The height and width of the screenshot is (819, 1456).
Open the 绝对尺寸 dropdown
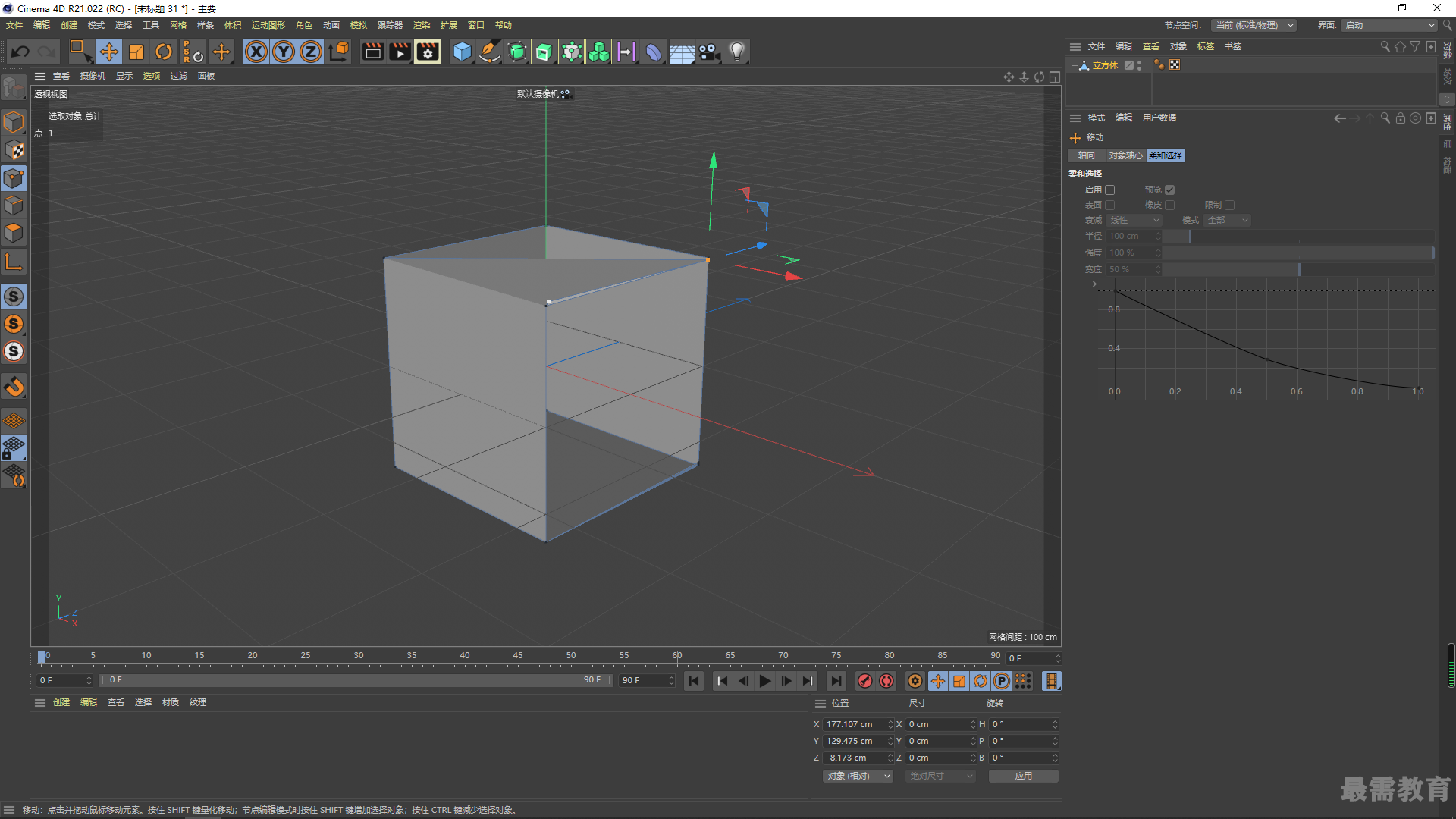(940, 776)
